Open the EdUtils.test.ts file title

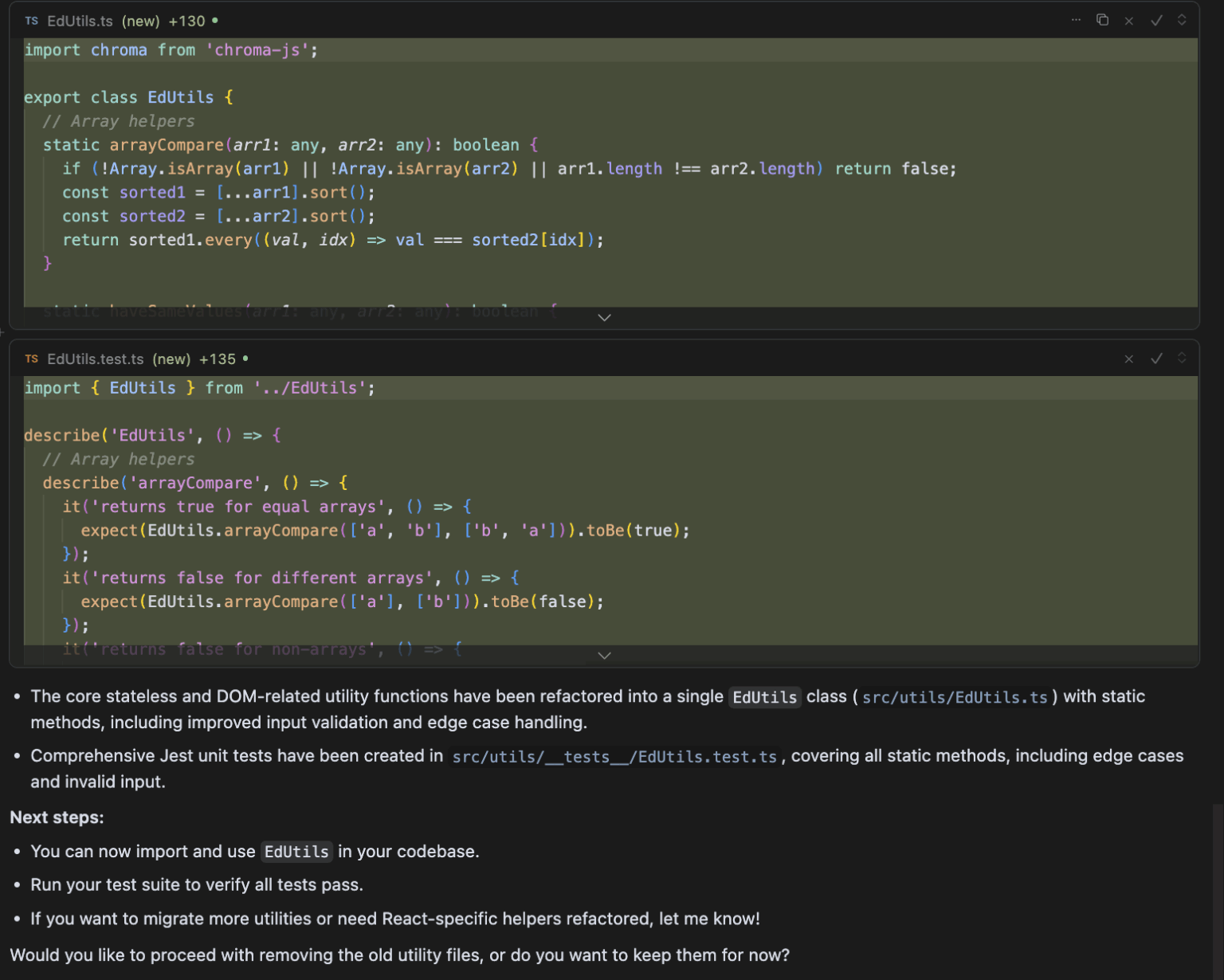(x=95, y=359)
